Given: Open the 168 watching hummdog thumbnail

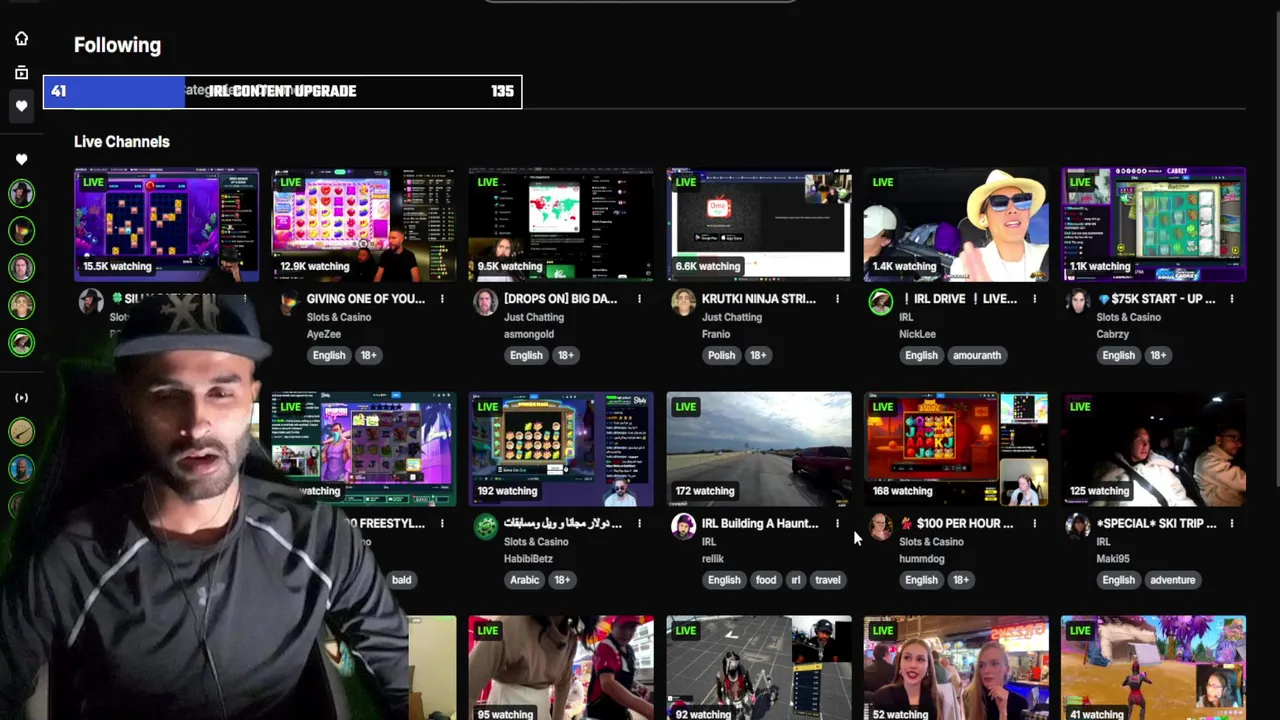Looking at the screenshot, I should 956,449.
